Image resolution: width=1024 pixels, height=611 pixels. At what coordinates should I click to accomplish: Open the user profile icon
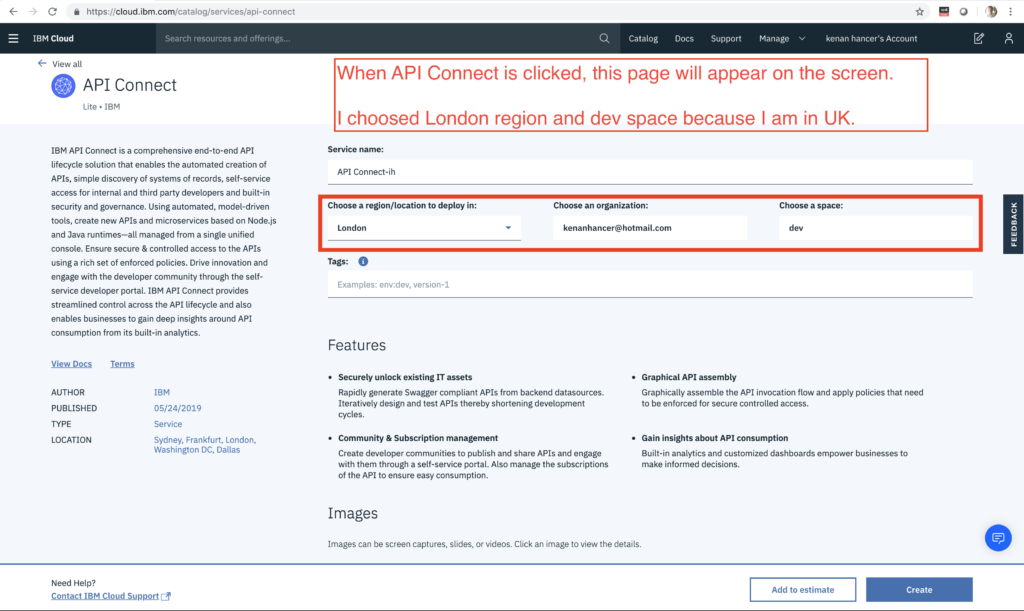pos(1008,39)
